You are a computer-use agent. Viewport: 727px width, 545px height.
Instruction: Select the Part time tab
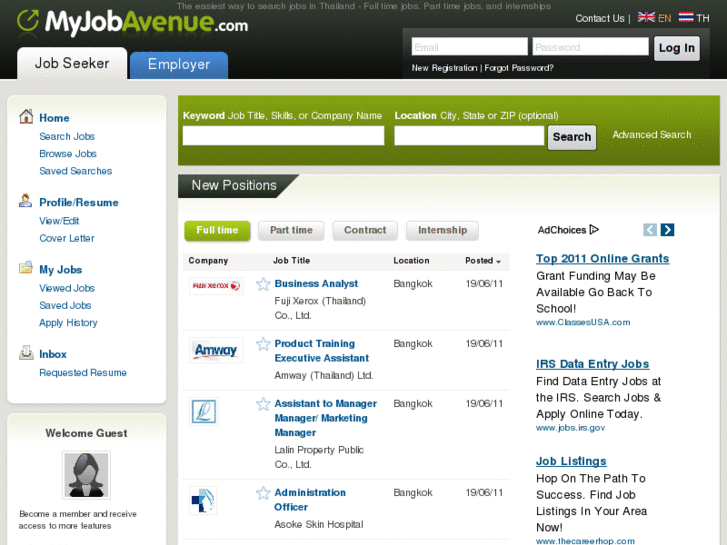[x=291, y=230]
